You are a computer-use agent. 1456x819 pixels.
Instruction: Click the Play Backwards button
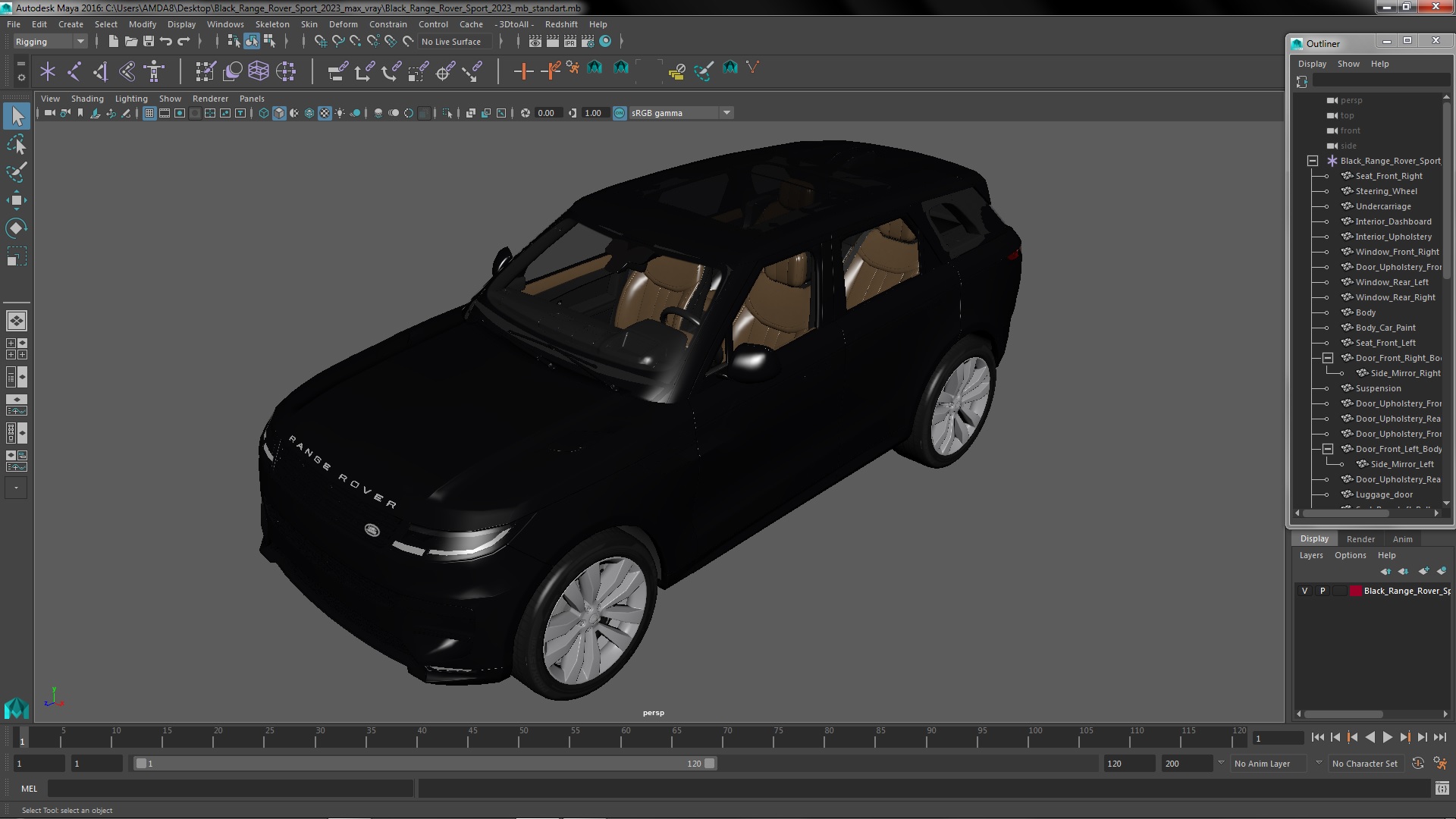click(1370, 737)
